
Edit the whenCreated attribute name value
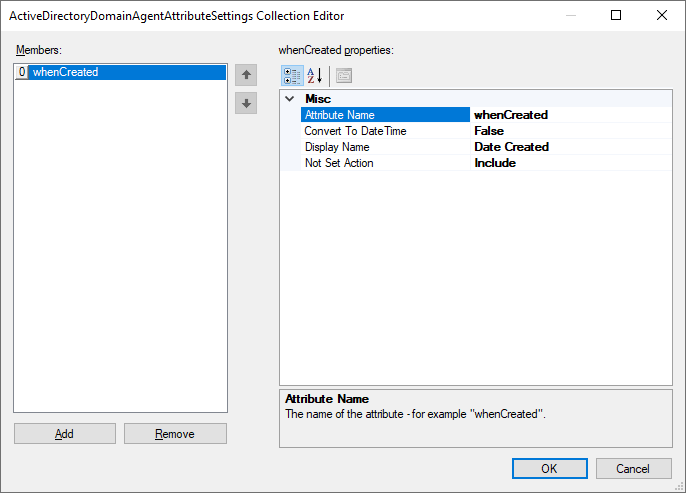point(570,115)
